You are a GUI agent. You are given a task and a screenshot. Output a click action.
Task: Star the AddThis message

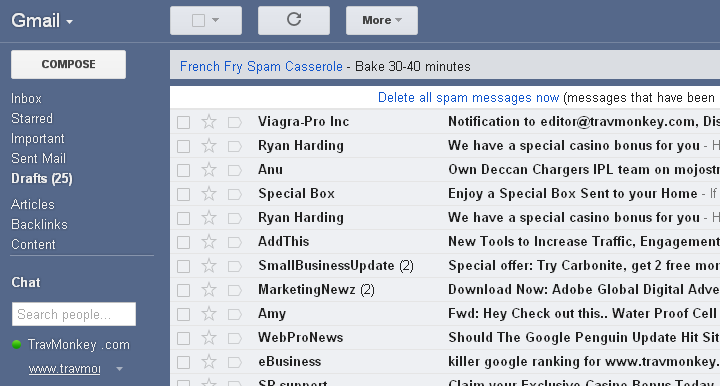click(209, 241)
